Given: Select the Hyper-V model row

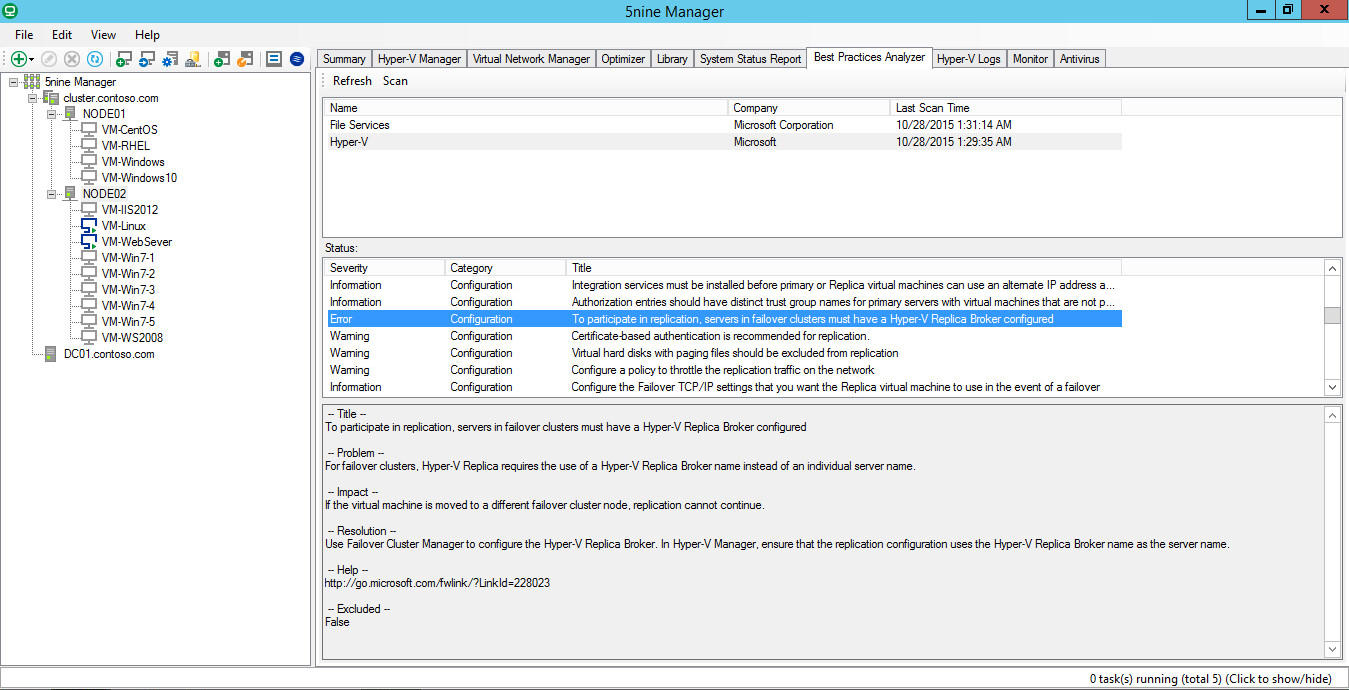Looking at the screenshot, I should point(722,142).
